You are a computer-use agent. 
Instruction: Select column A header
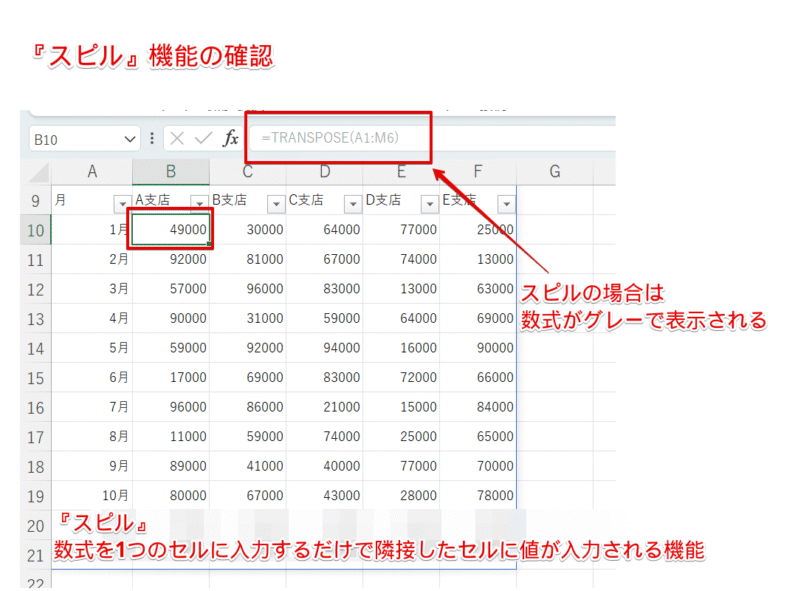click(92, 171)
